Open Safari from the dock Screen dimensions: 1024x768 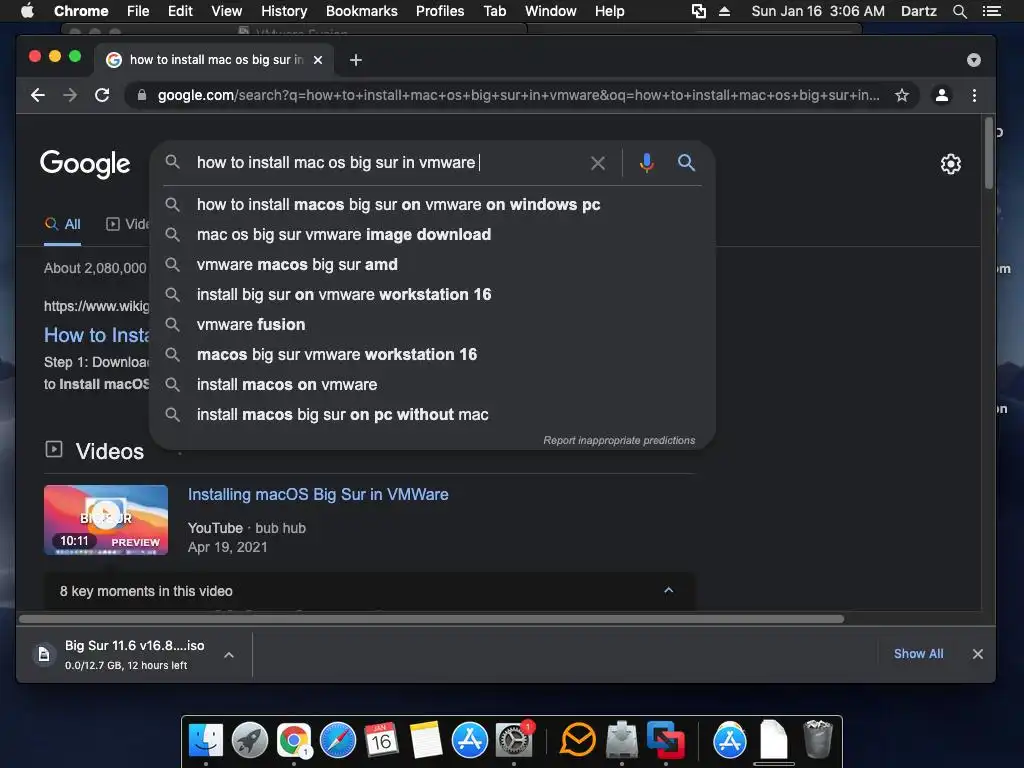[x=338, y=740]
